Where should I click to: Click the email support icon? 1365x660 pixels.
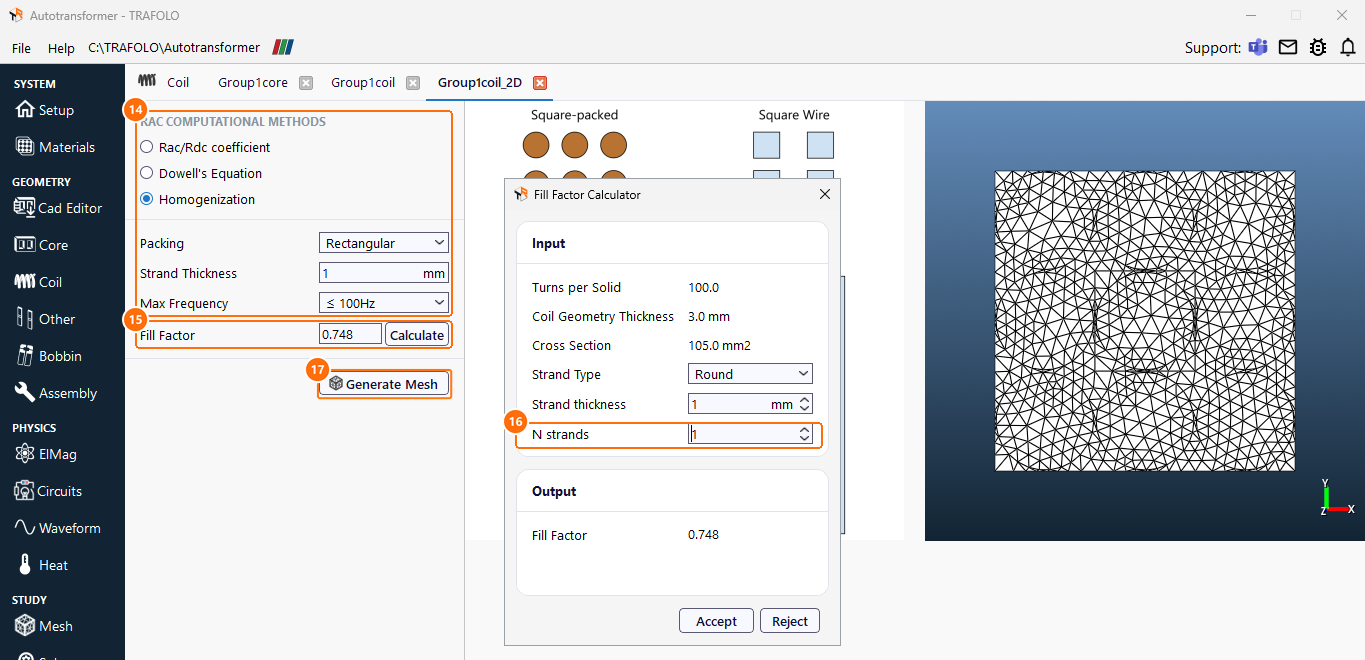tap(1288, 47)
